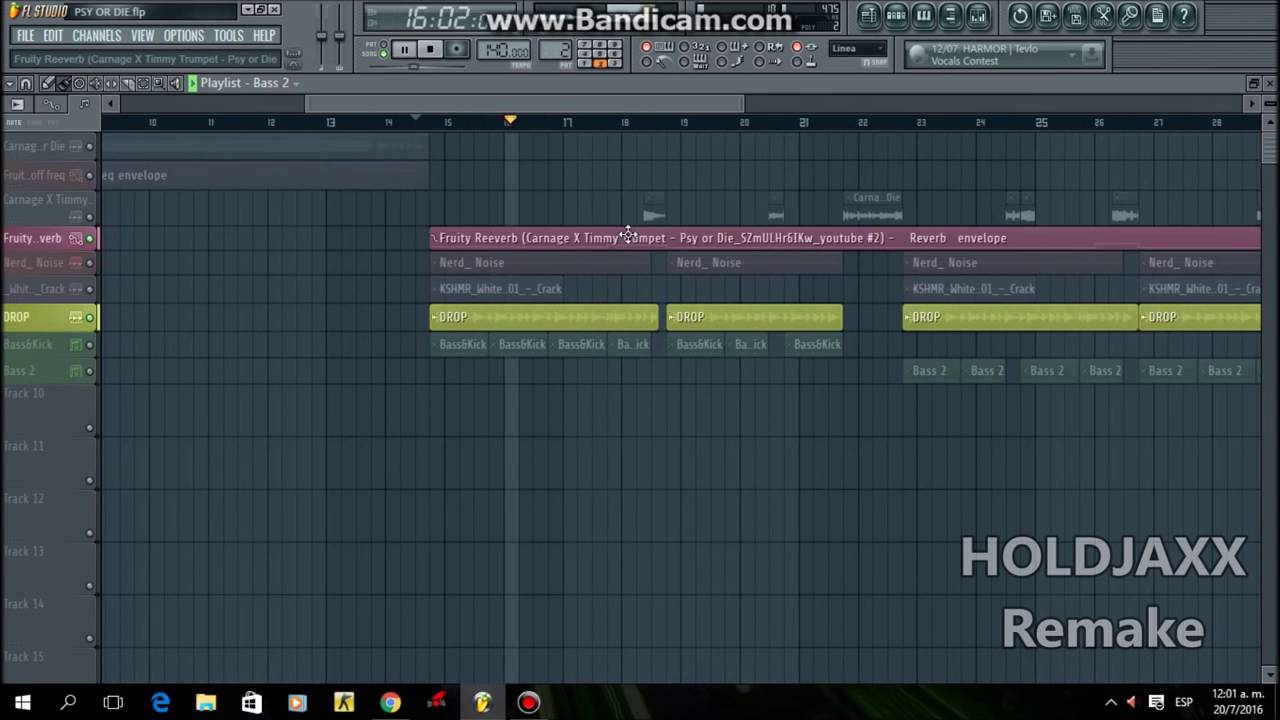Click the pattern number display
Screen dimensions: 1280x720
[555, 50]
